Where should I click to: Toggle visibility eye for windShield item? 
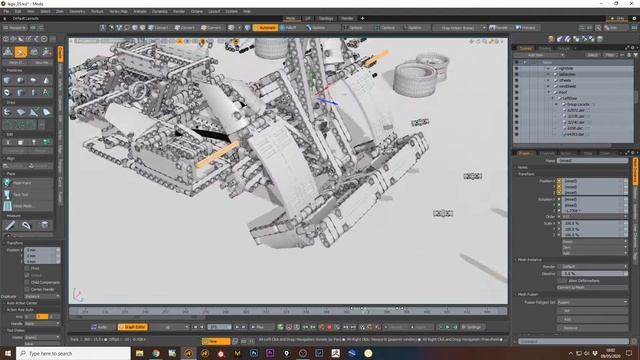click(516, 86)
